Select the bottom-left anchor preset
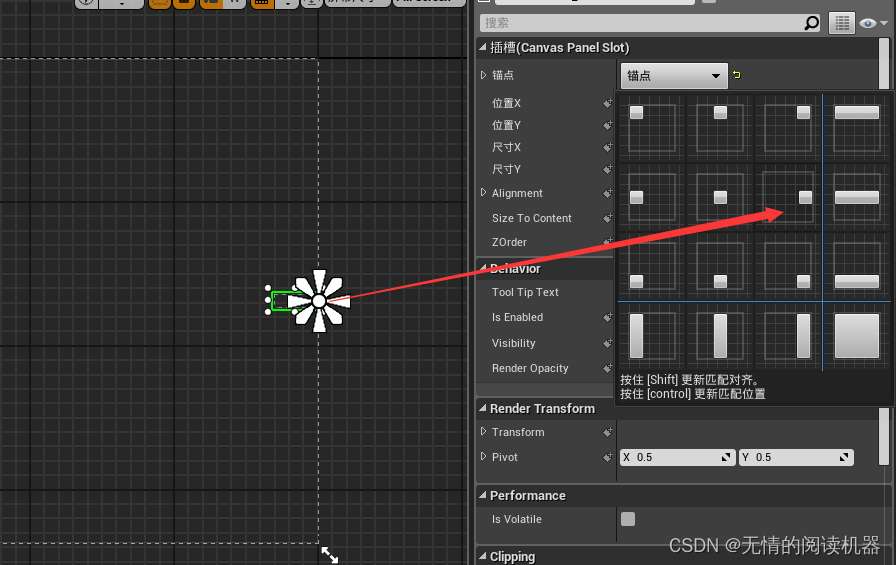The height and width of the screenshot is (565, 896). pos(651,265)
